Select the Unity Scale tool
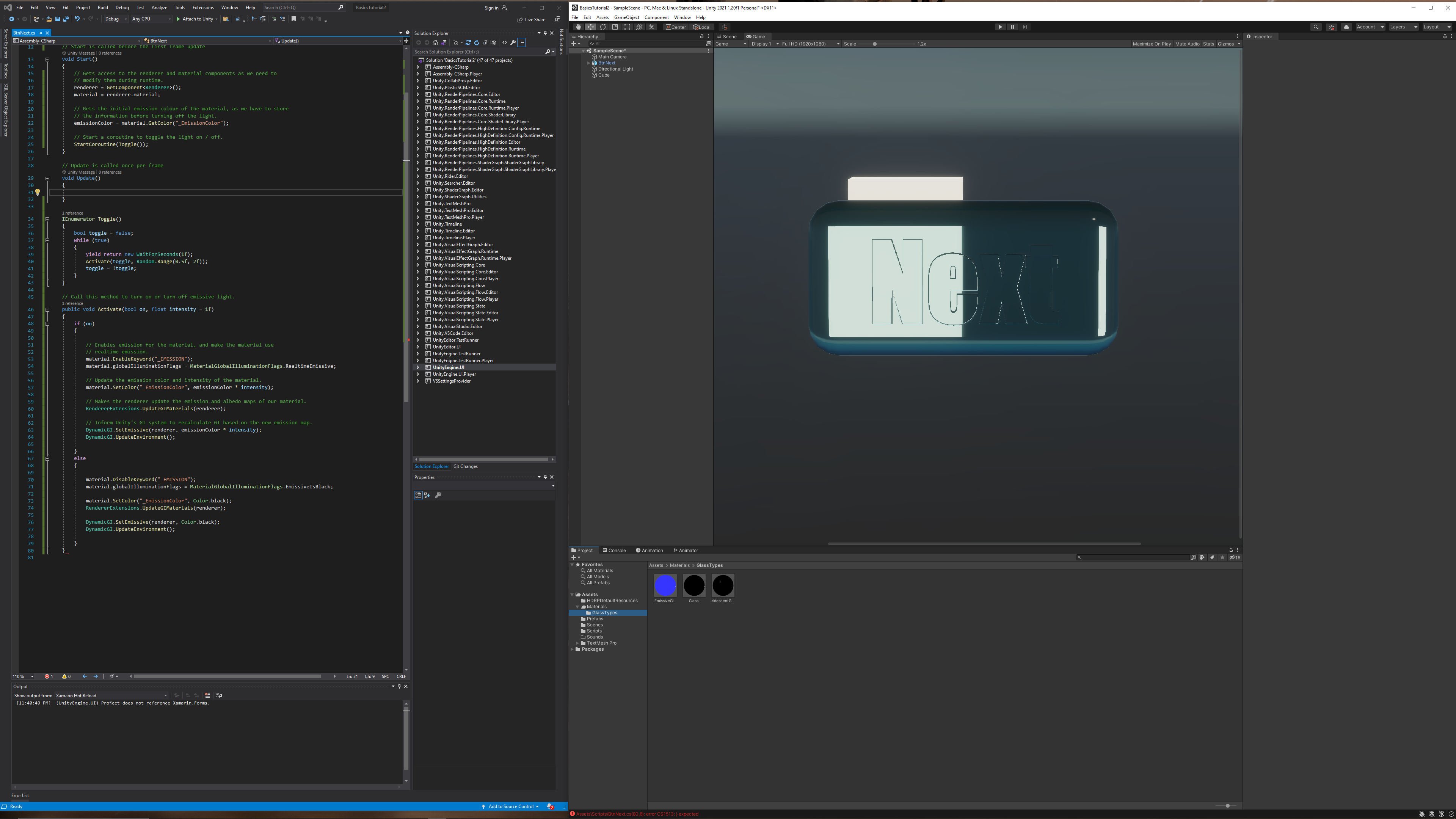Screen dimensions: 1456x819 [x=615, y=27]
